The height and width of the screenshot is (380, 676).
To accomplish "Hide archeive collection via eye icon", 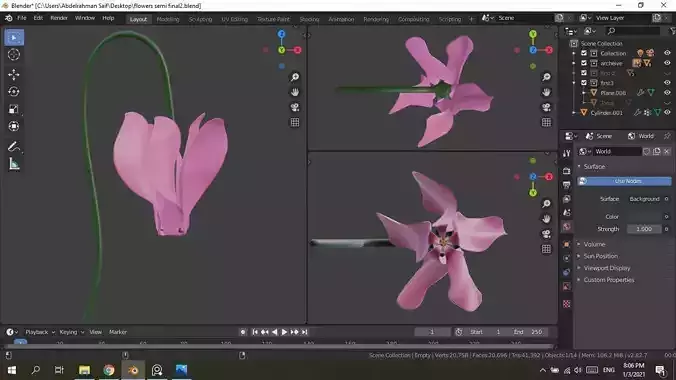I will pos(667,63).
